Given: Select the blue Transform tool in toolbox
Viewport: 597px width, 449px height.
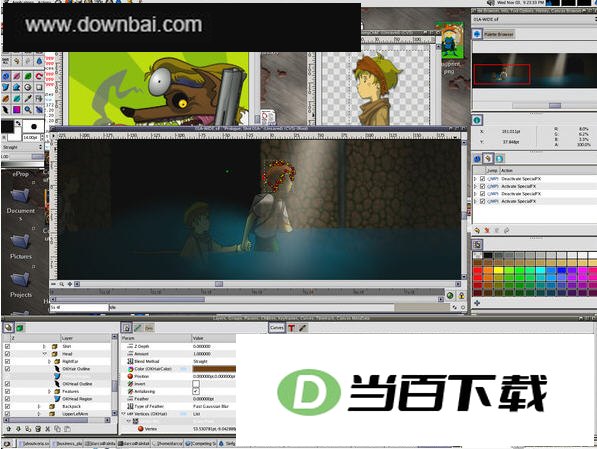Looking at the screenshot, I should click(x=6, y=76).
